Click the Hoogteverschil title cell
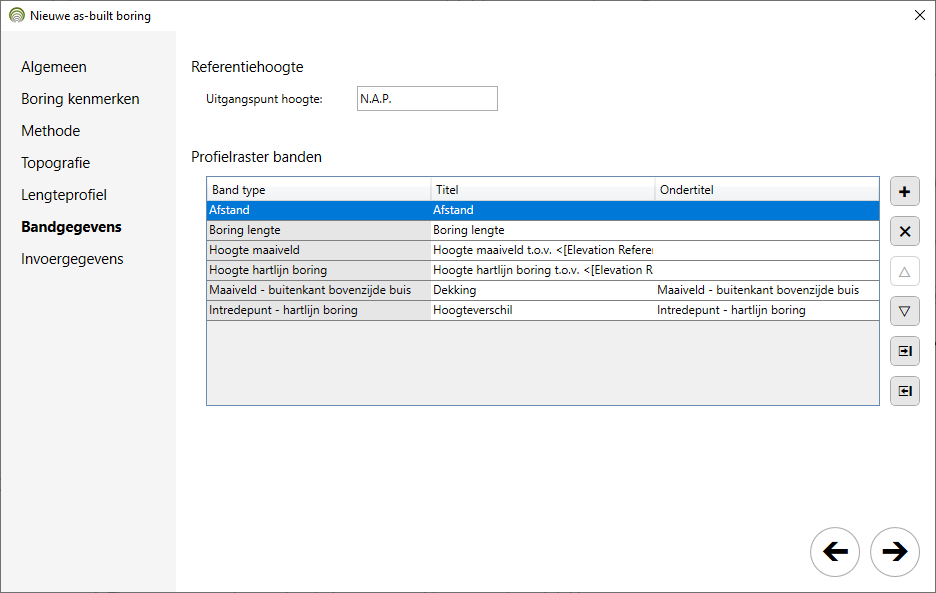Image resolution: width=936 pixels, height=593 pixels. click(543, 311)
